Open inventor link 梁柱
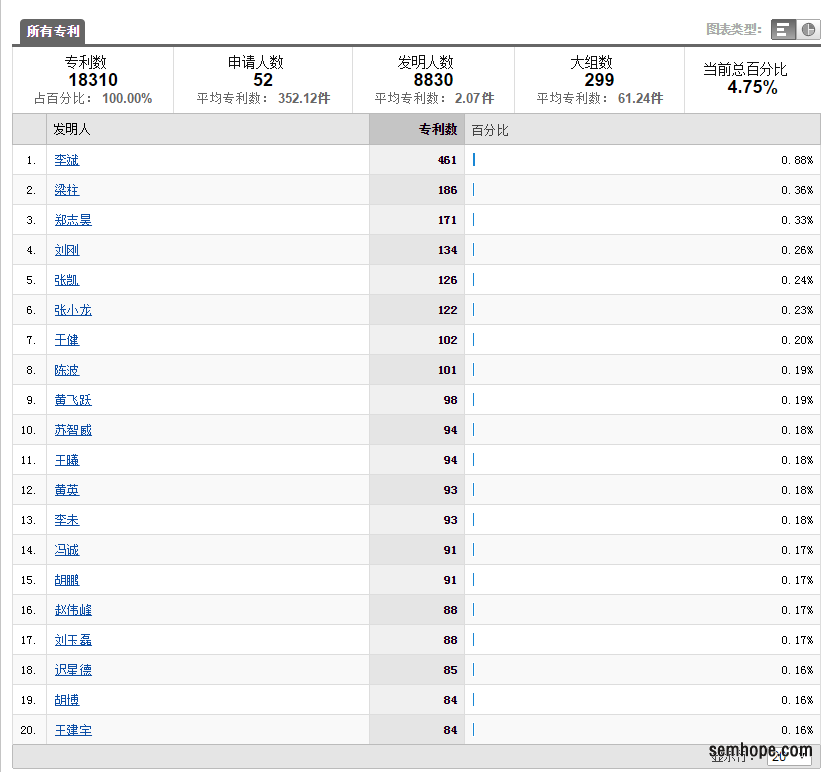822x772 pixels. tap(67, 190)
